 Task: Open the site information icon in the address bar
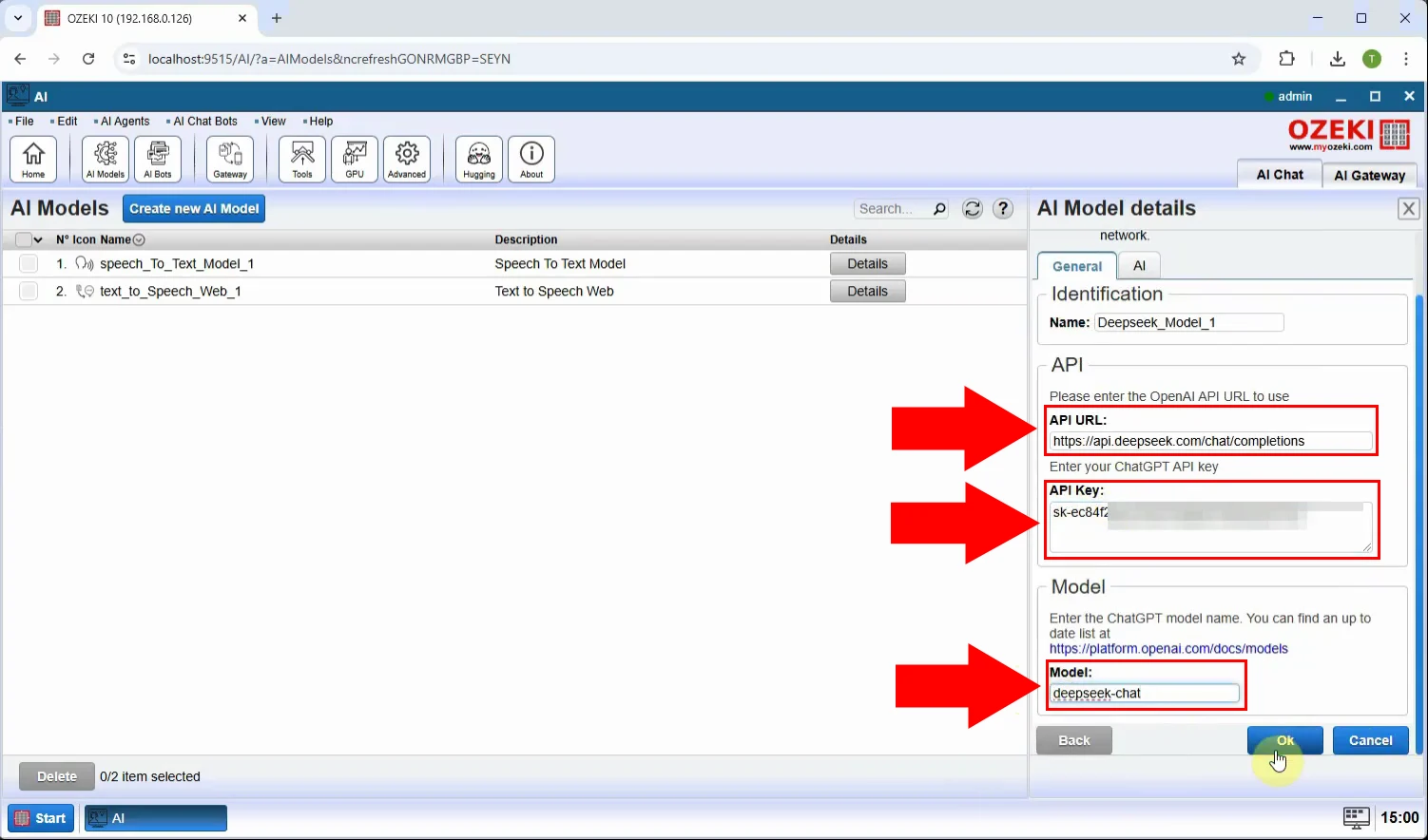pyautogui.click(x=130, y=59)
